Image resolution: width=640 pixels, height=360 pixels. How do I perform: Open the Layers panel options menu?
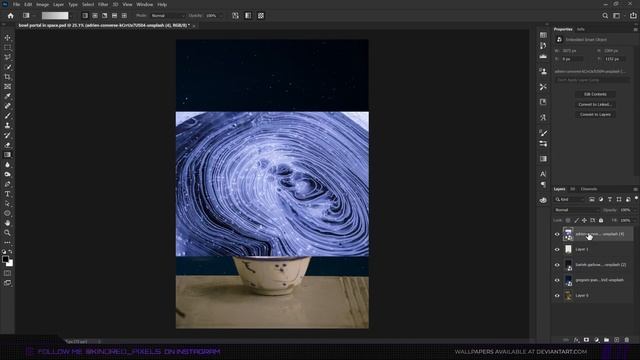point(635,189)
